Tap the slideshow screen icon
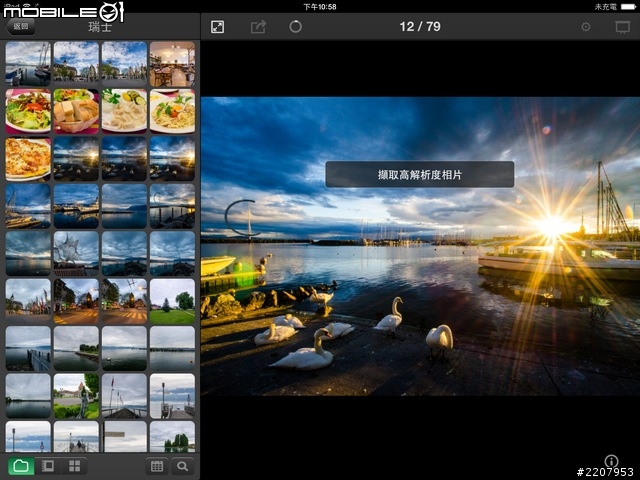Viewport: 640px width, 480px height. 622,27
